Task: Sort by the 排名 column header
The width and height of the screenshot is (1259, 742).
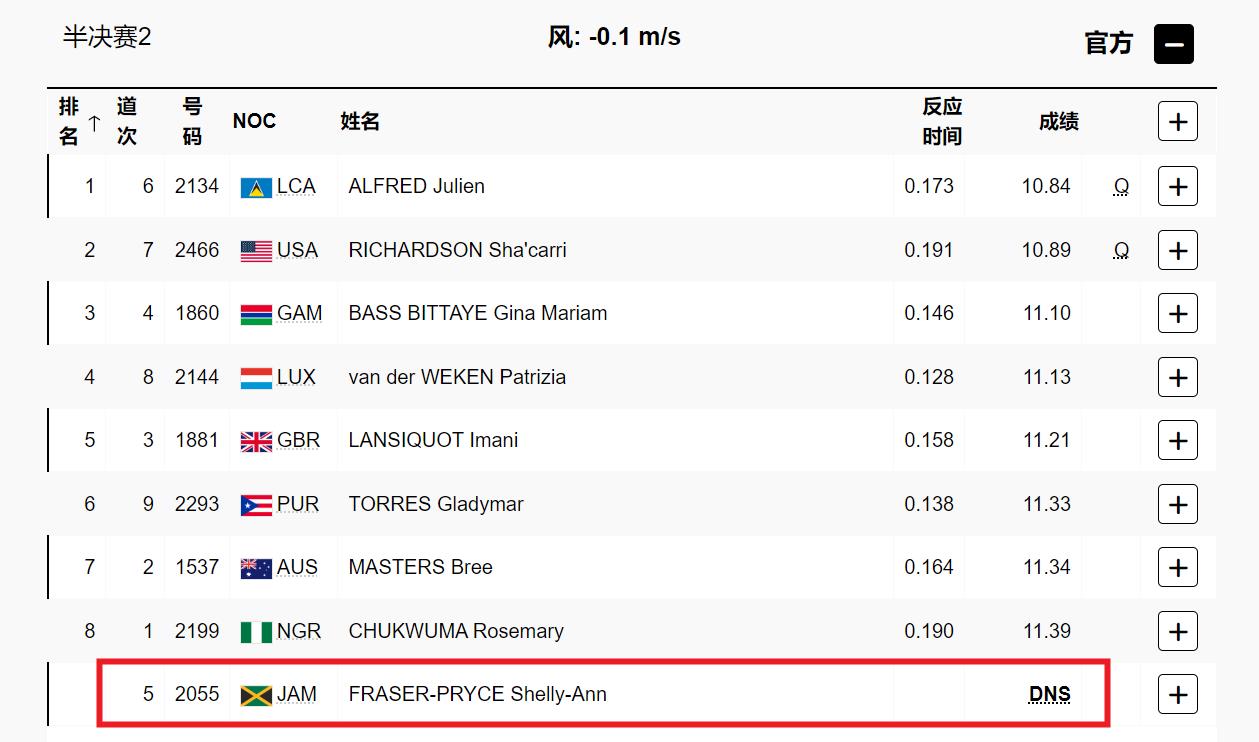Action: [79, 121]
